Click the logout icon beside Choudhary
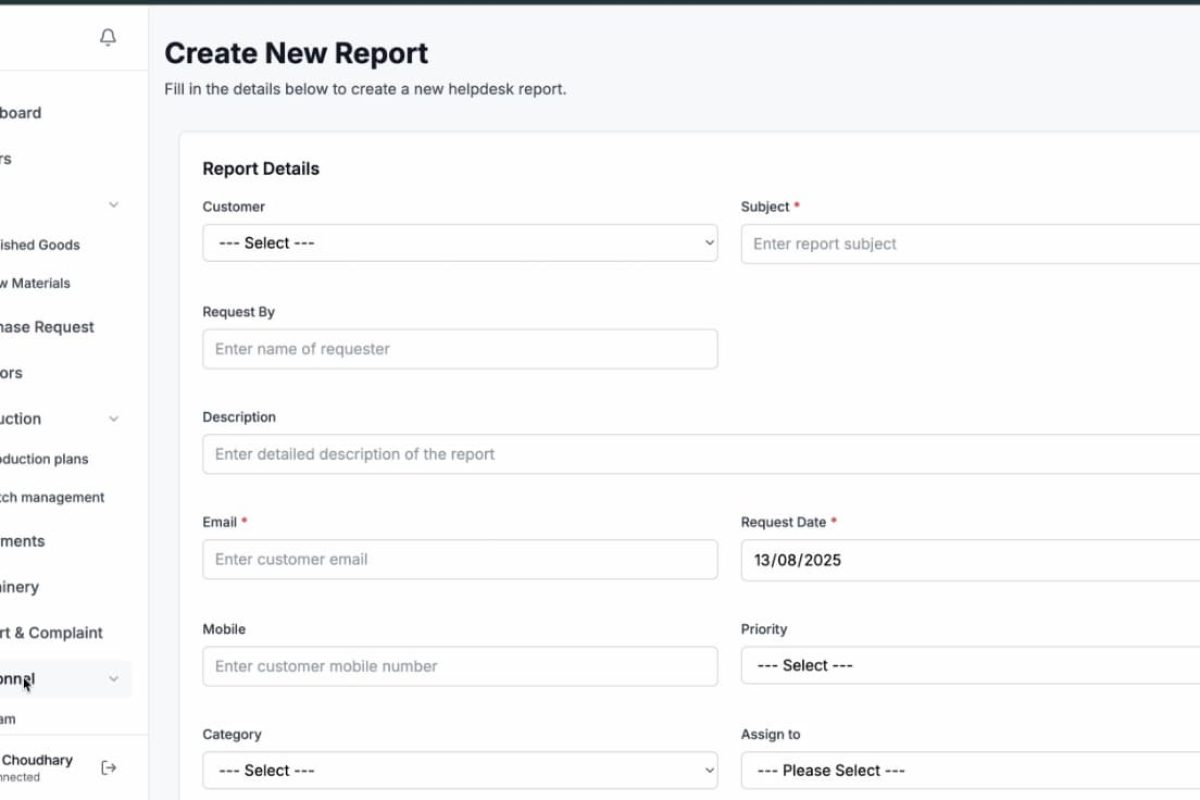 109,767
